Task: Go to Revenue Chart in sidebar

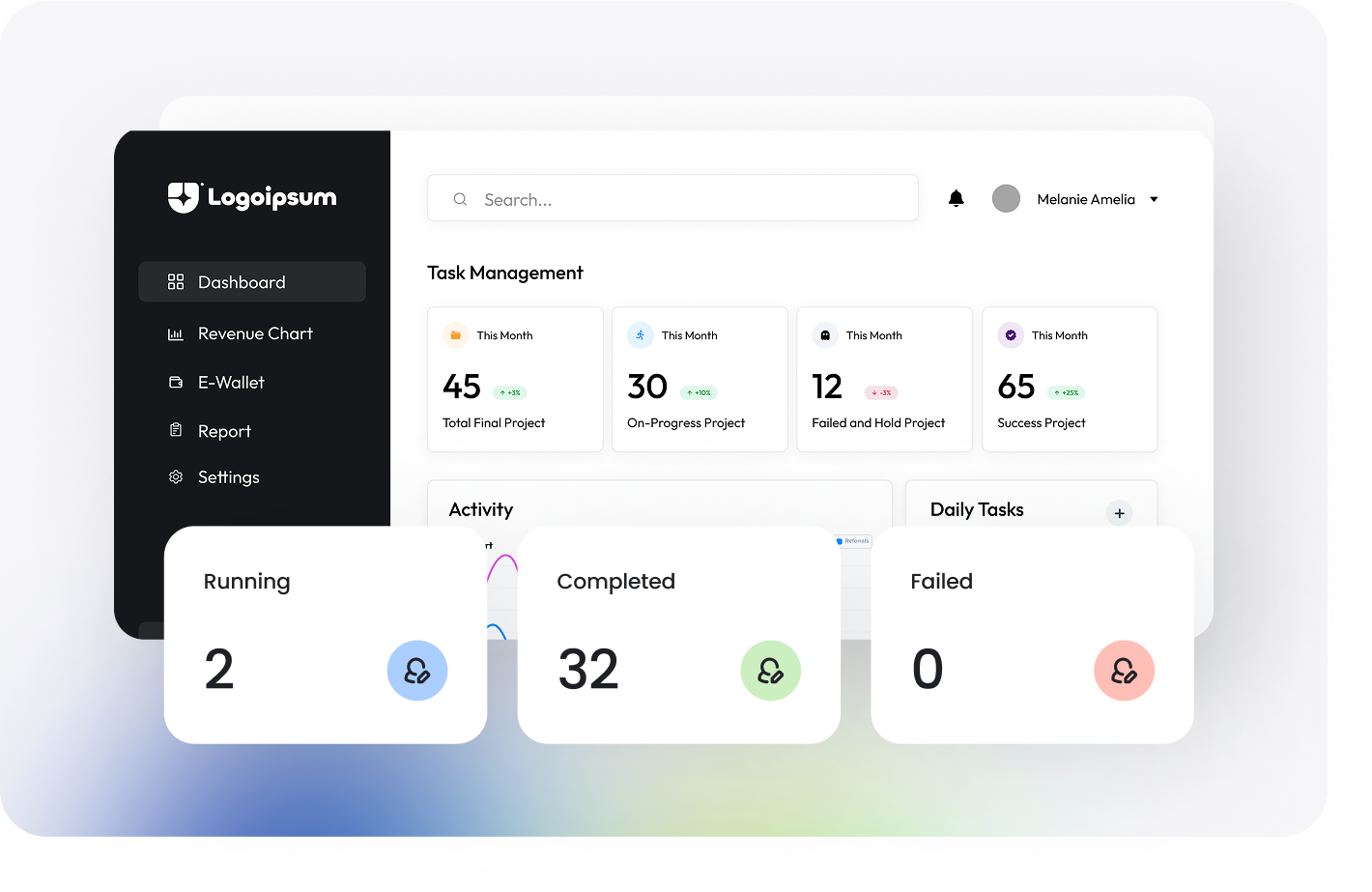Action: tap(255, 333)
